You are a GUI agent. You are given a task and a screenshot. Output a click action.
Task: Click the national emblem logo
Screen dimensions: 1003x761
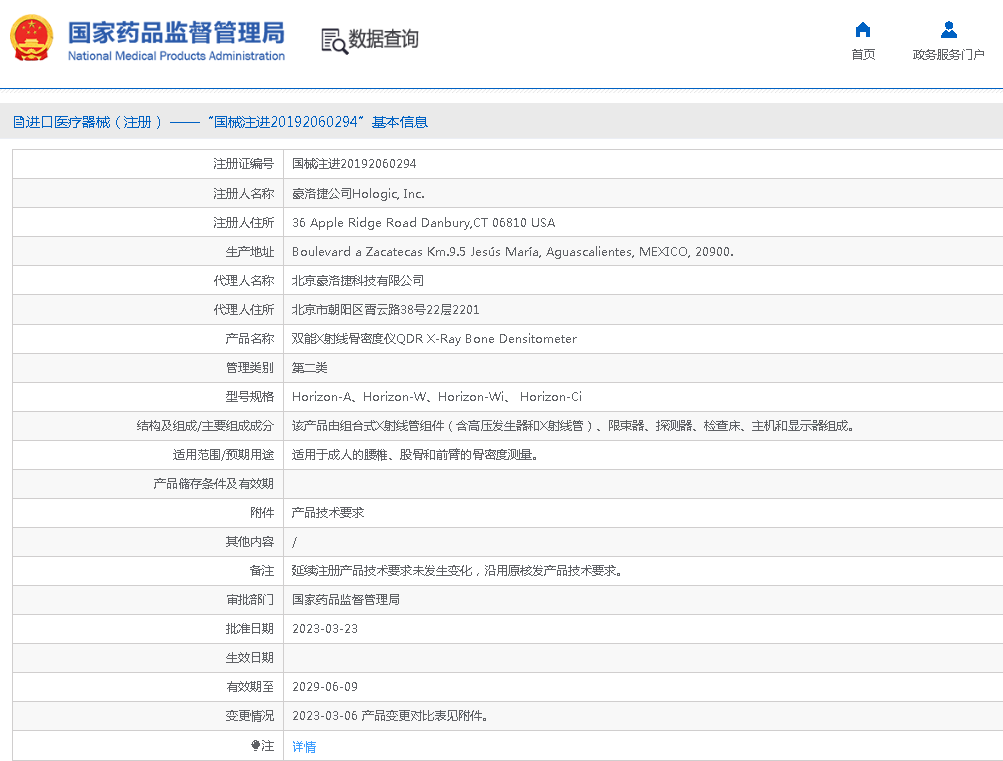point(33,39)
